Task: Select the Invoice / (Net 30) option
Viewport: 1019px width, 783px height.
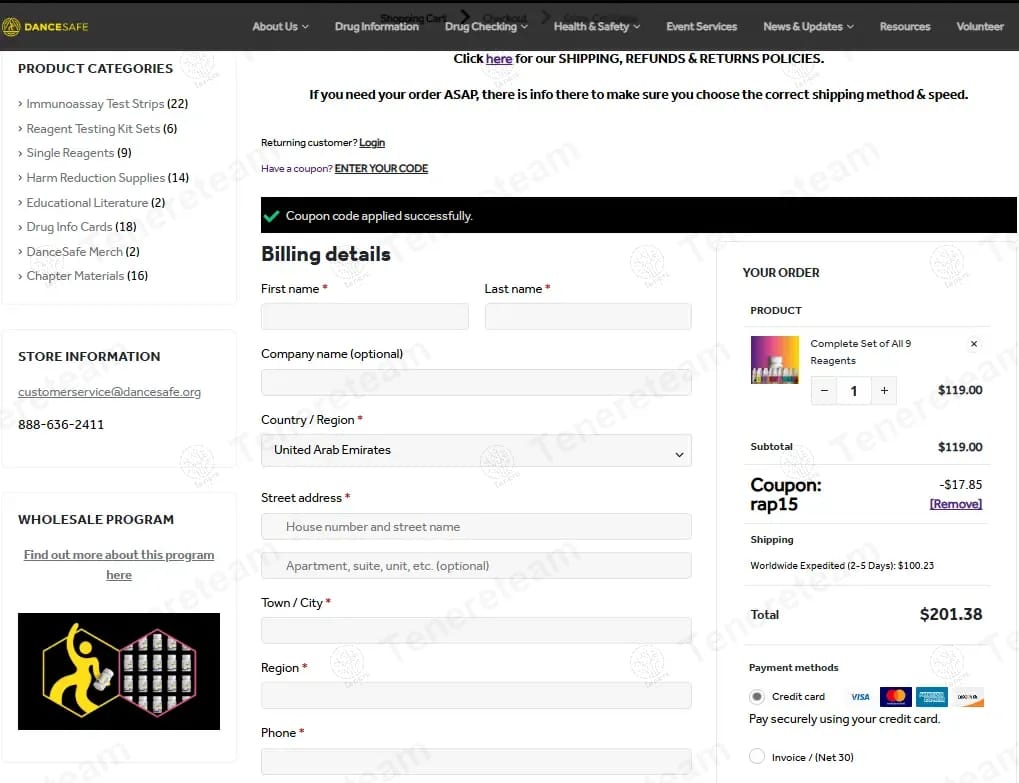Action: tap(756, 756)
